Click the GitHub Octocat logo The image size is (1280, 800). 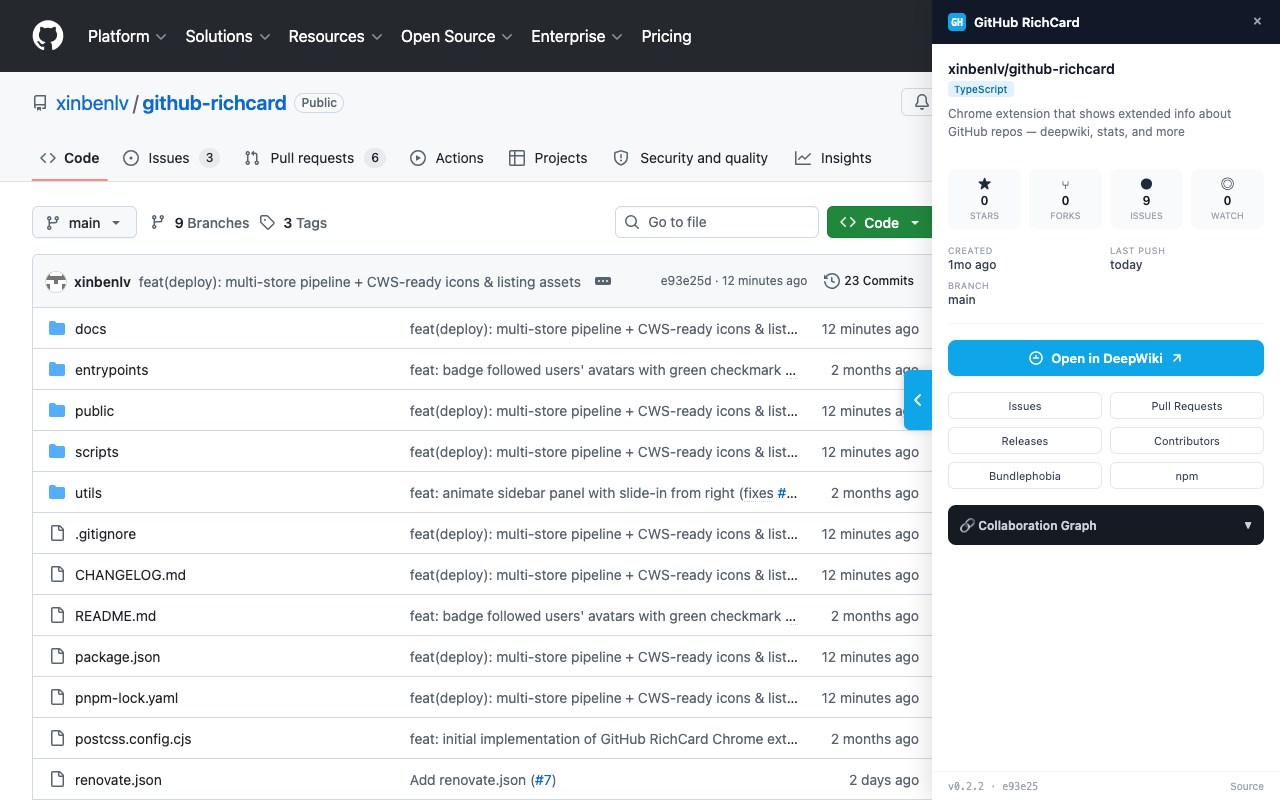[48, 36]
